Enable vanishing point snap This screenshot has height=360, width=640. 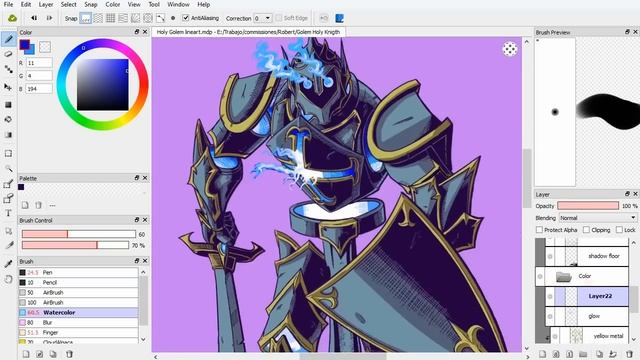point(123,18)
